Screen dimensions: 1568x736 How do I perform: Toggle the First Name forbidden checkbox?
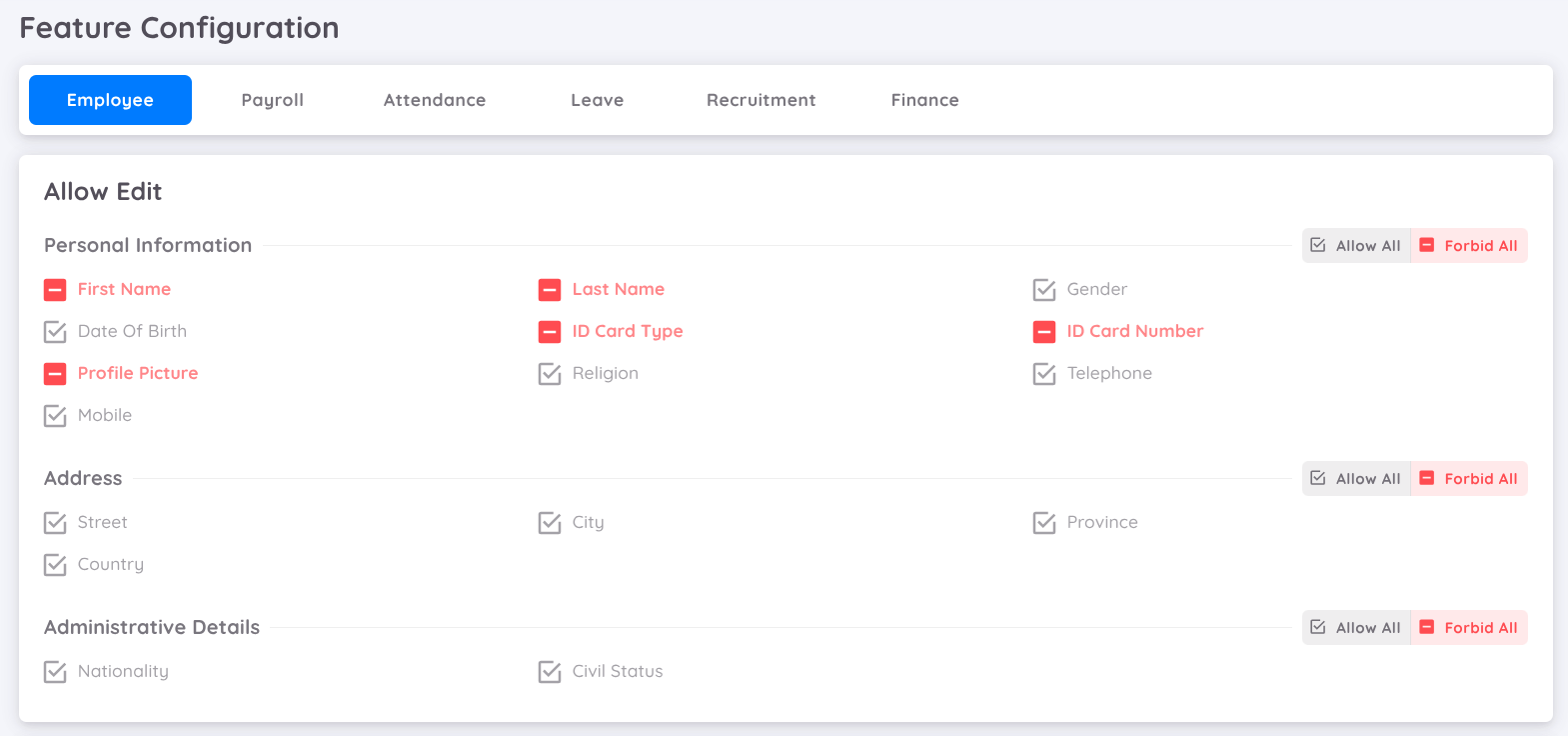pyautogui.click(x=55, y=290)
